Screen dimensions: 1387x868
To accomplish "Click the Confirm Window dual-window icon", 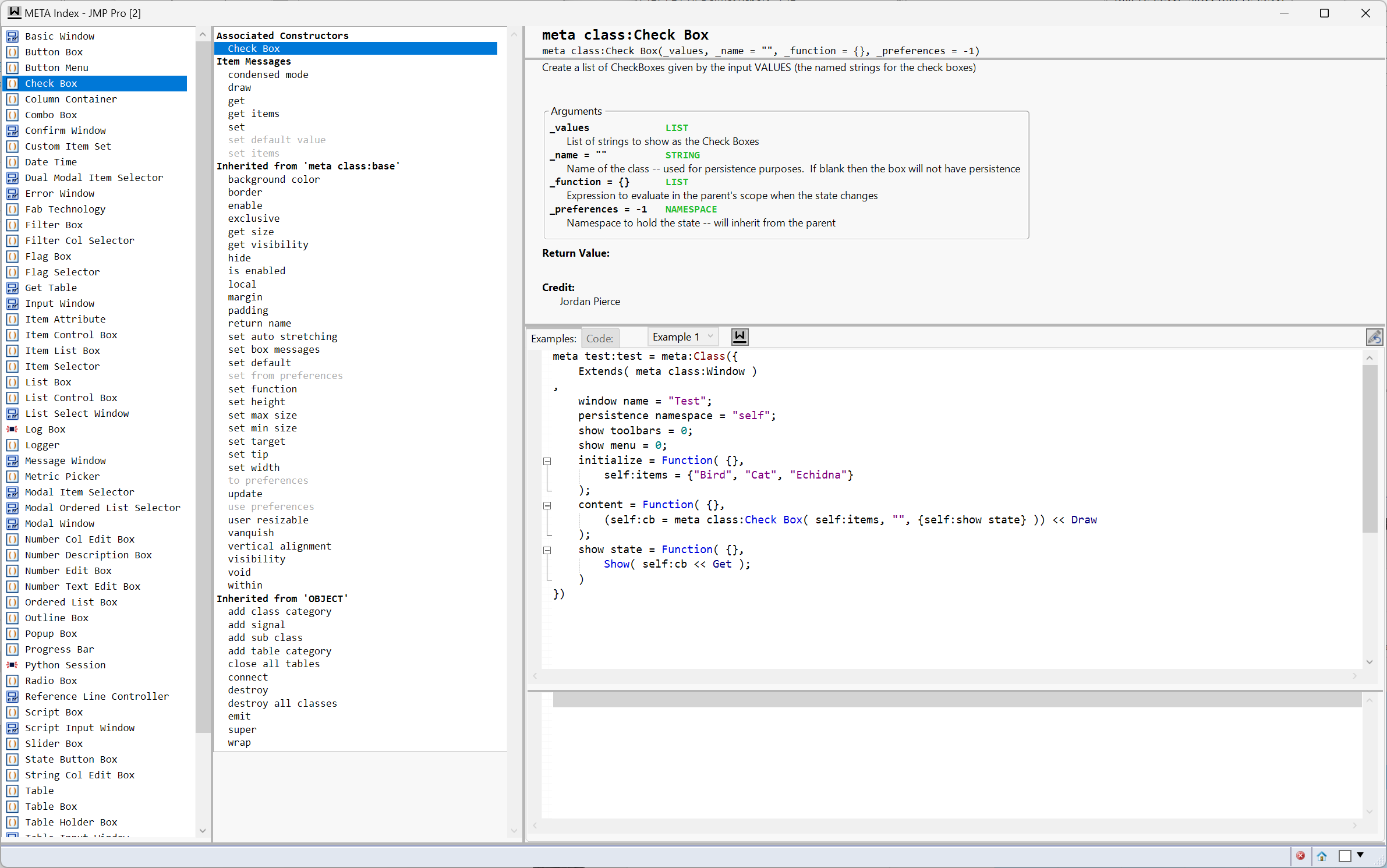I will tap(12, 130).
